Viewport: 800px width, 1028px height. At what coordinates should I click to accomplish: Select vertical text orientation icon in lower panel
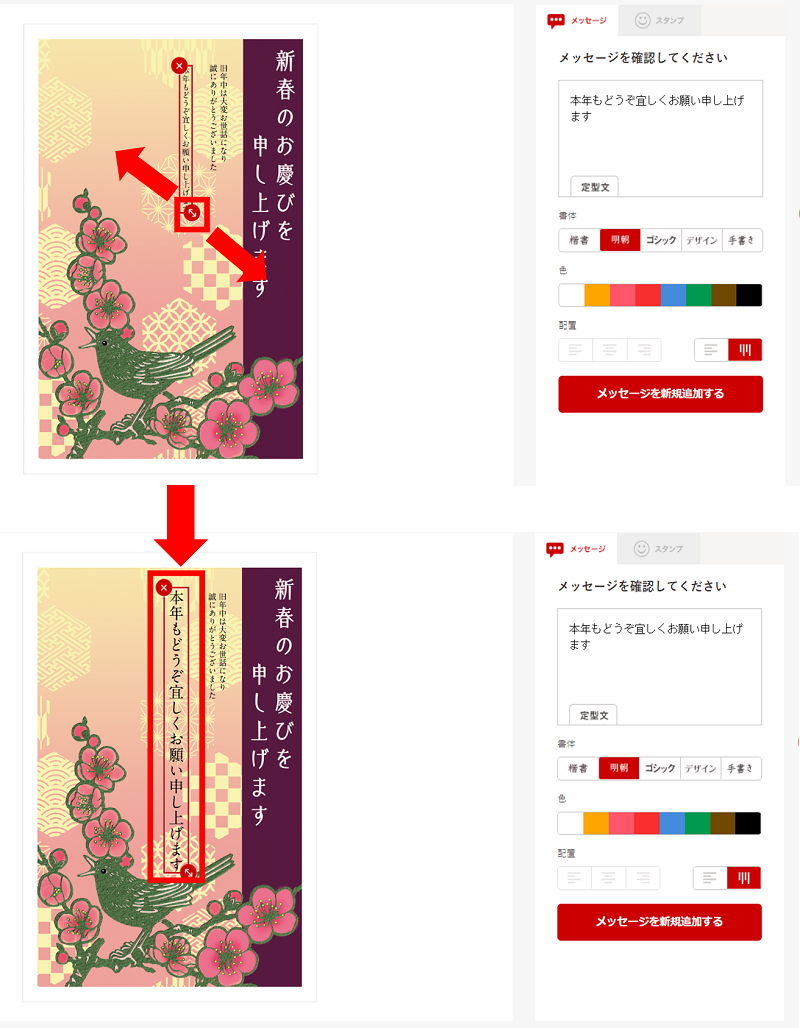pyautogui.click(x=744, y=878)
